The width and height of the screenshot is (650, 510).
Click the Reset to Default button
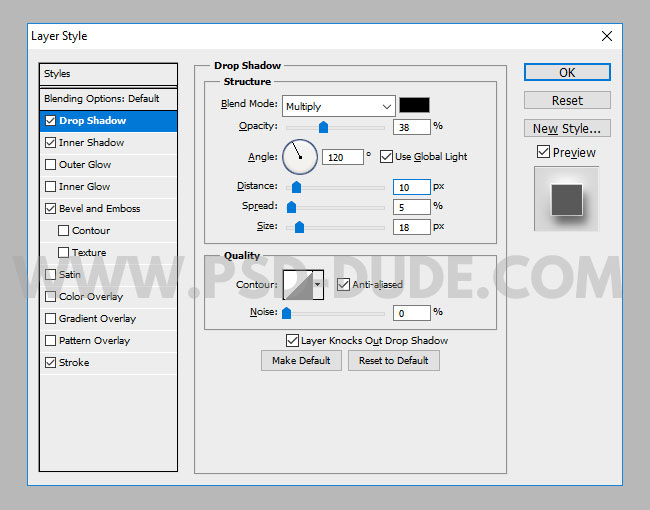(393, 360)
